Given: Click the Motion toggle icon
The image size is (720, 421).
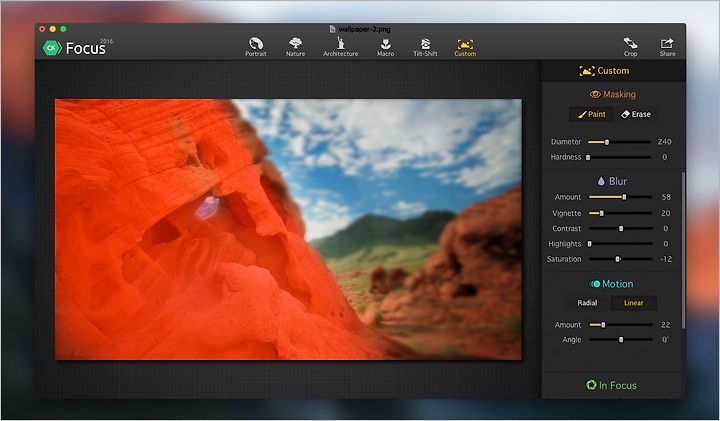Looking at the screenshot, I should tap(595, 284).
